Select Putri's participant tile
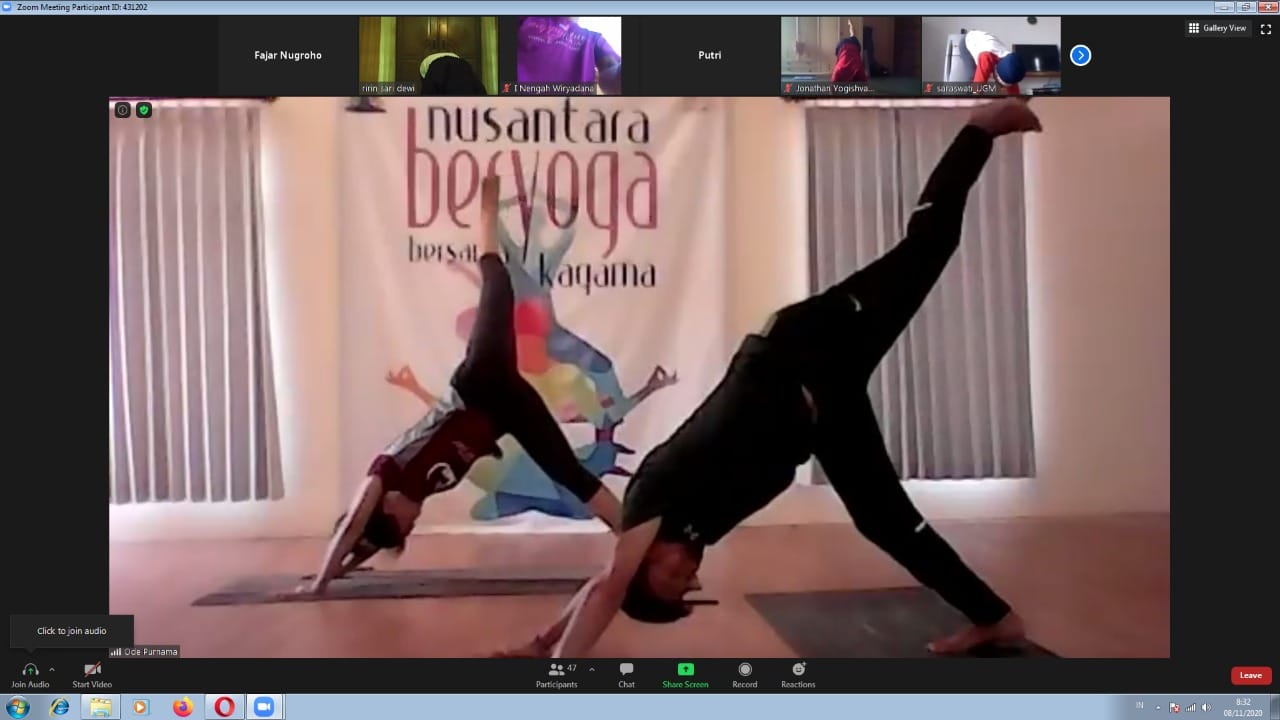 [x=709, y=56]
